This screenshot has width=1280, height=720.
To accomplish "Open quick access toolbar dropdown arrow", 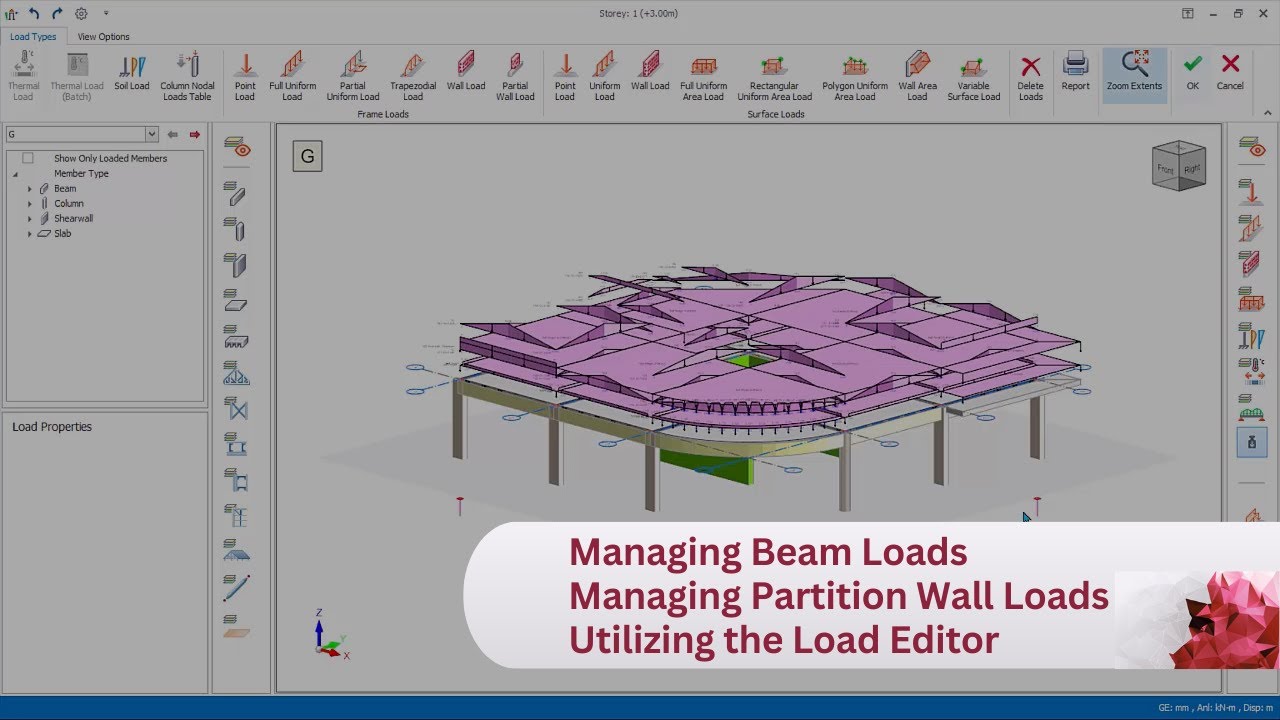I will (x=106, y=14).
